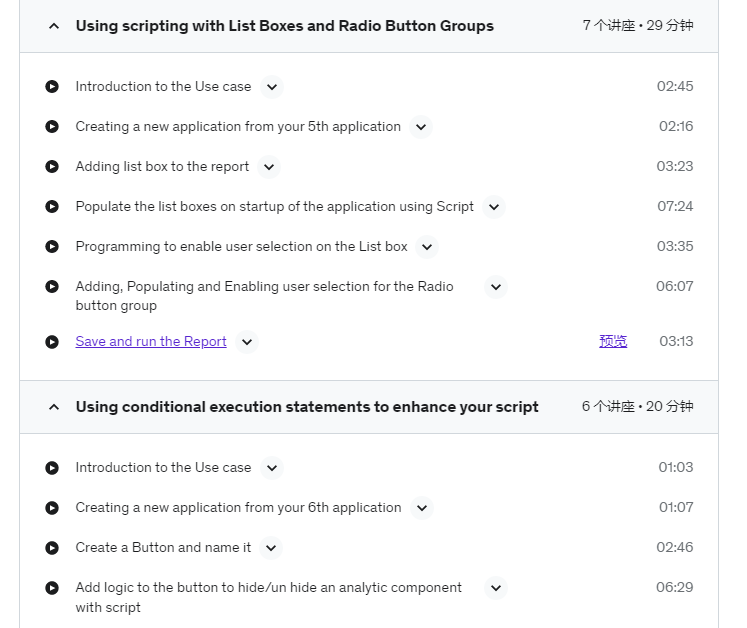
Task: Click play icon beside 'Populate the list boxes on startup'
Action: (x=52, y=206)
